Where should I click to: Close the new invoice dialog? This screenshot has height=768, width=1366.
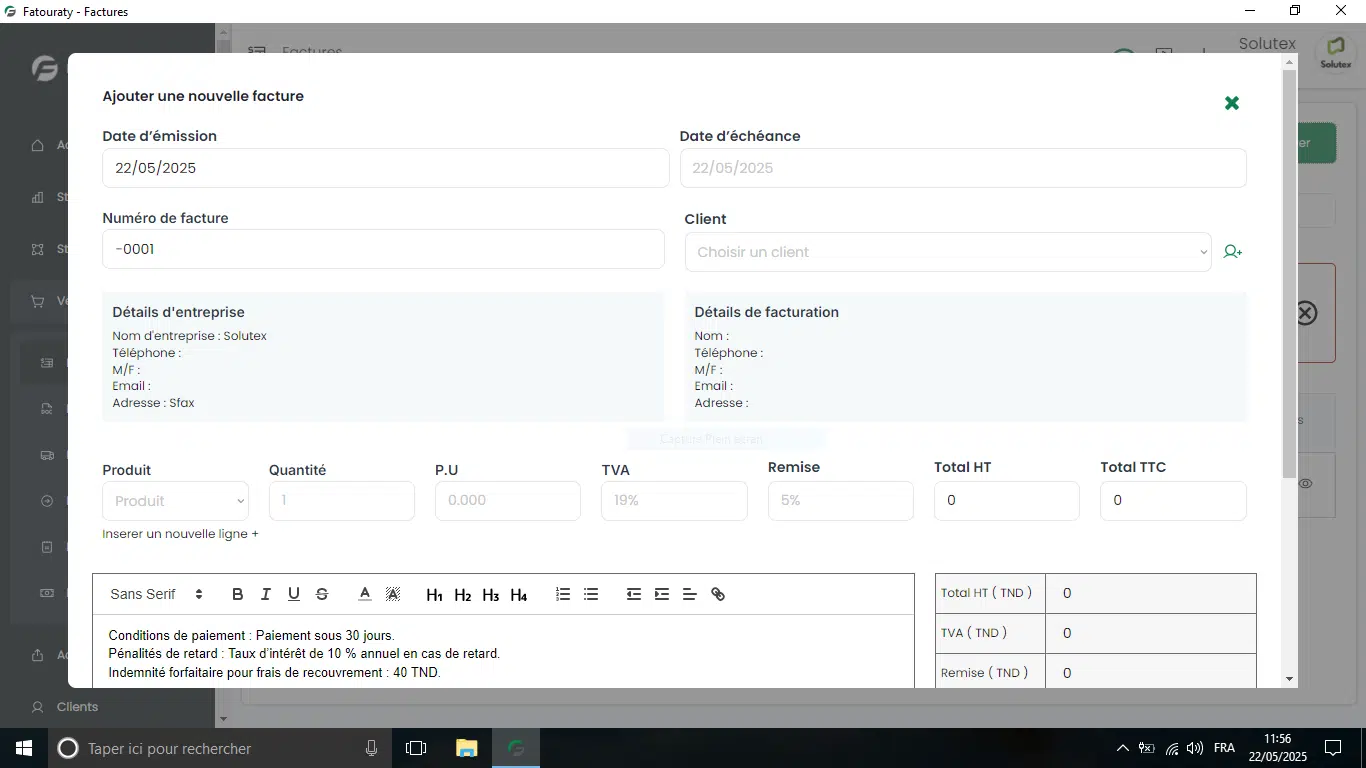point(1232,103)
